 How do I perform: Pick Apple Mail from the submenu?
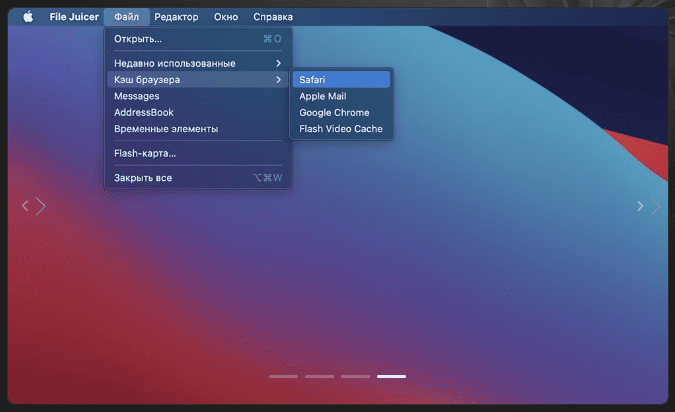tap(341, 96)
